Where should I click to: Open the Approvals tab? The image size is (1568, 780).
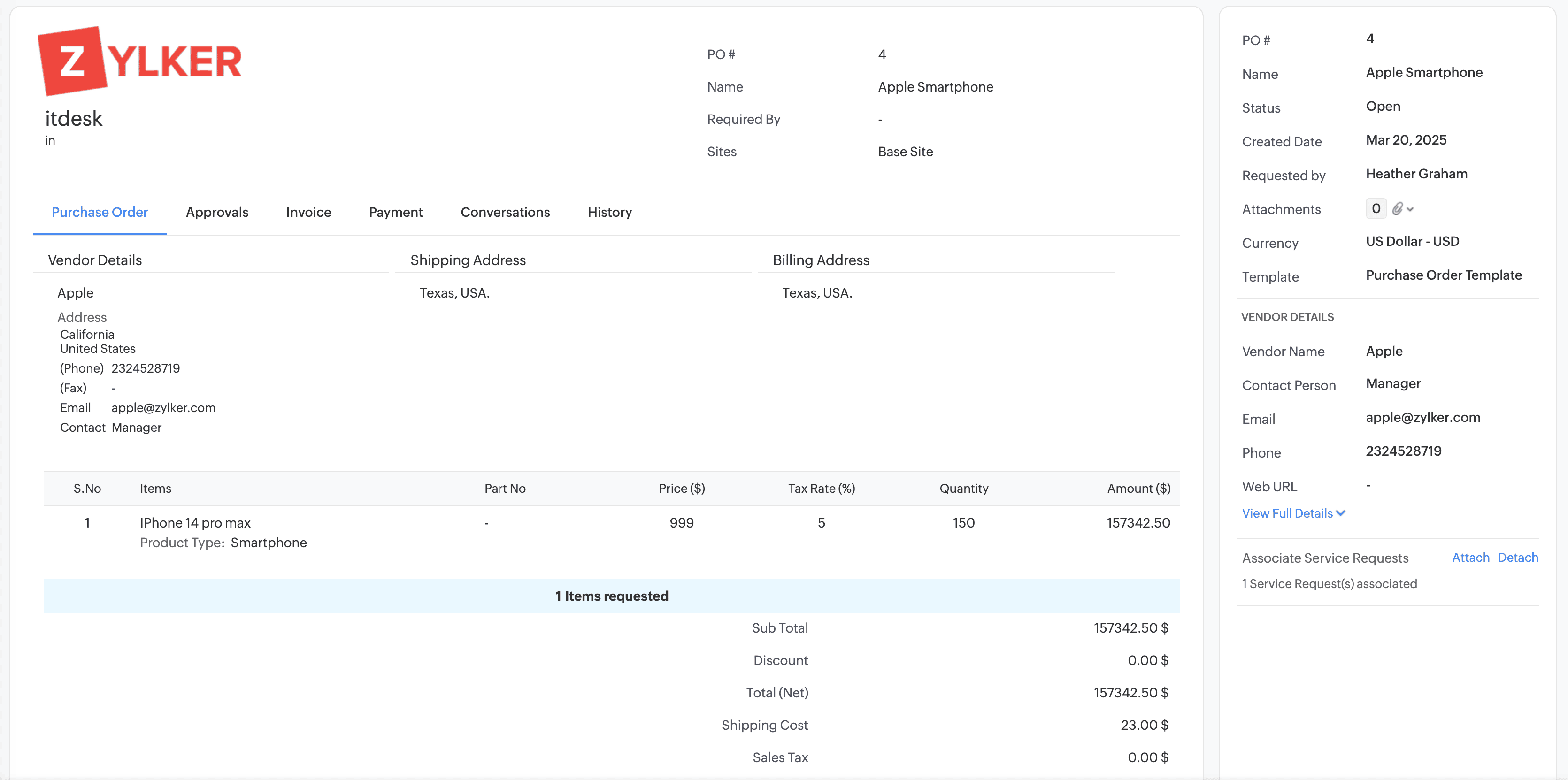pos(217,212)
